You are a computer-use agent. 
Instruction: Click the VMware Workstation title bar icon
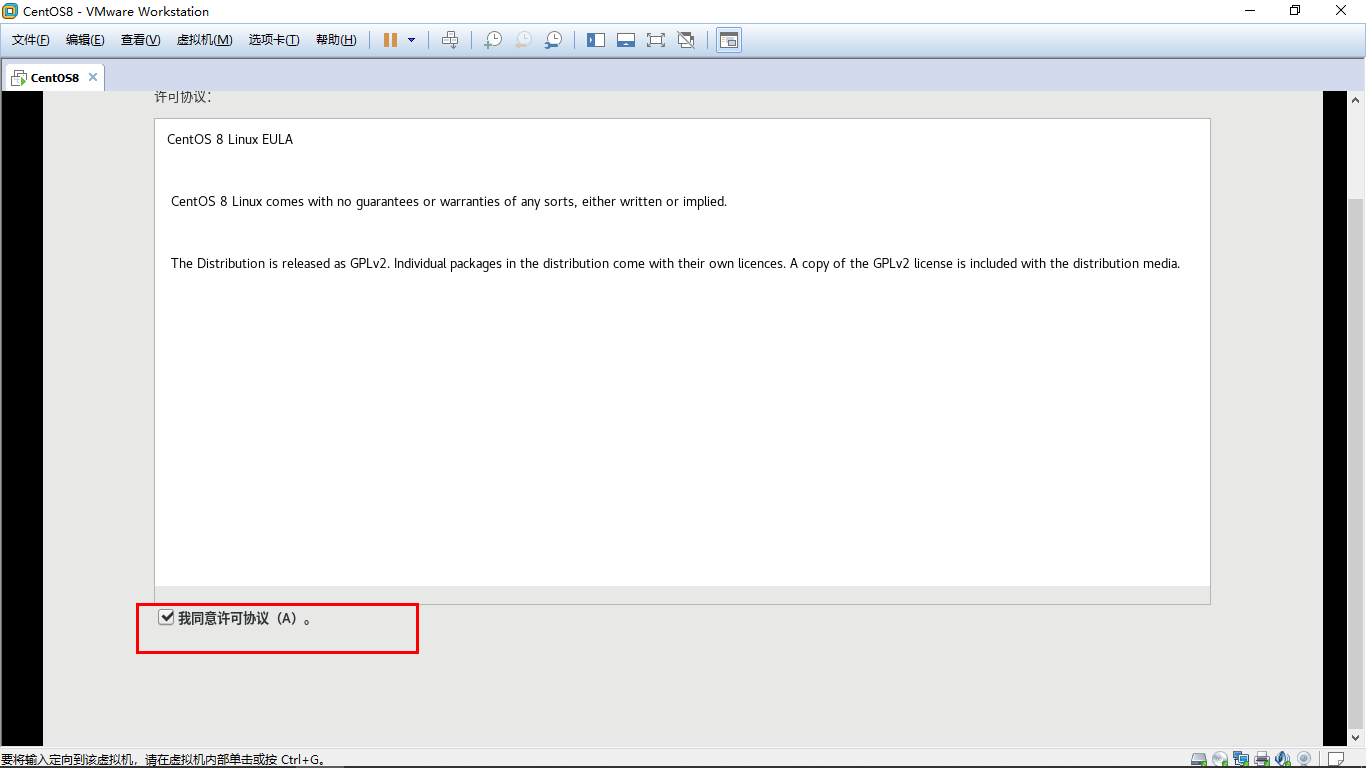10,11
